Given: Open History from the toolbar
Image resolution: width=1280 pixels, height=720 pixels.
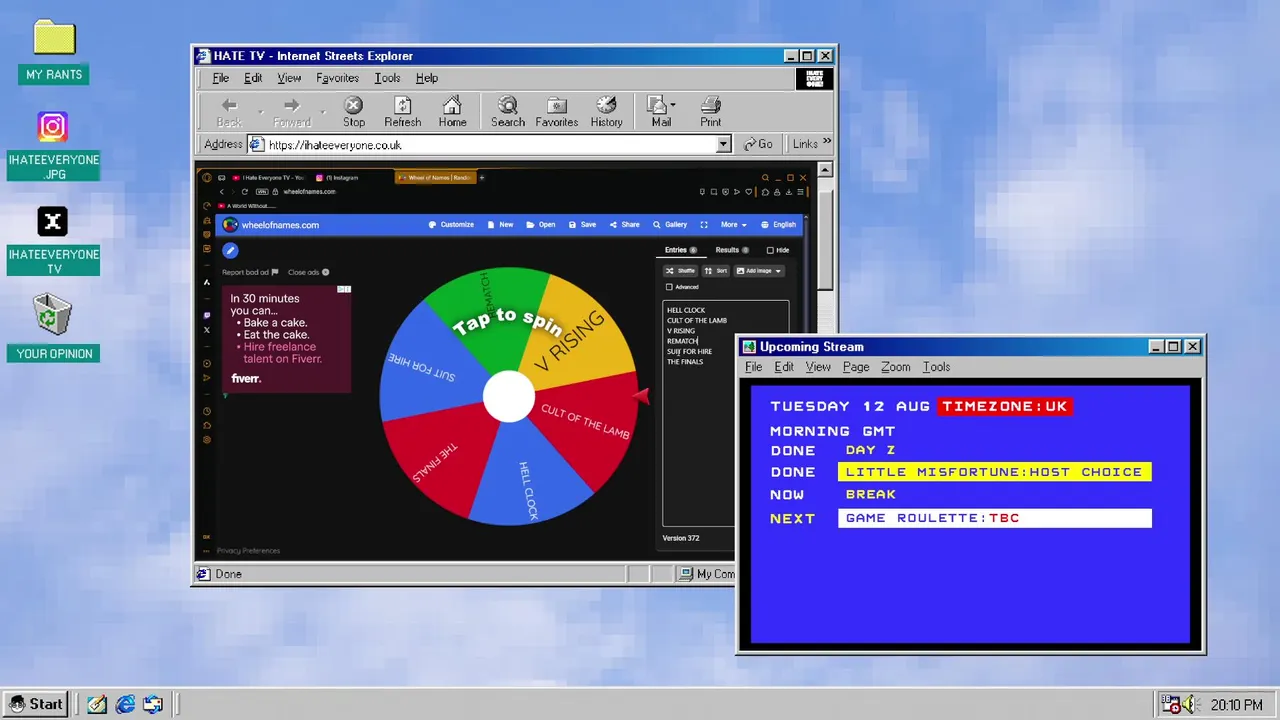Looking at the screenshot, I should [606, 105].
